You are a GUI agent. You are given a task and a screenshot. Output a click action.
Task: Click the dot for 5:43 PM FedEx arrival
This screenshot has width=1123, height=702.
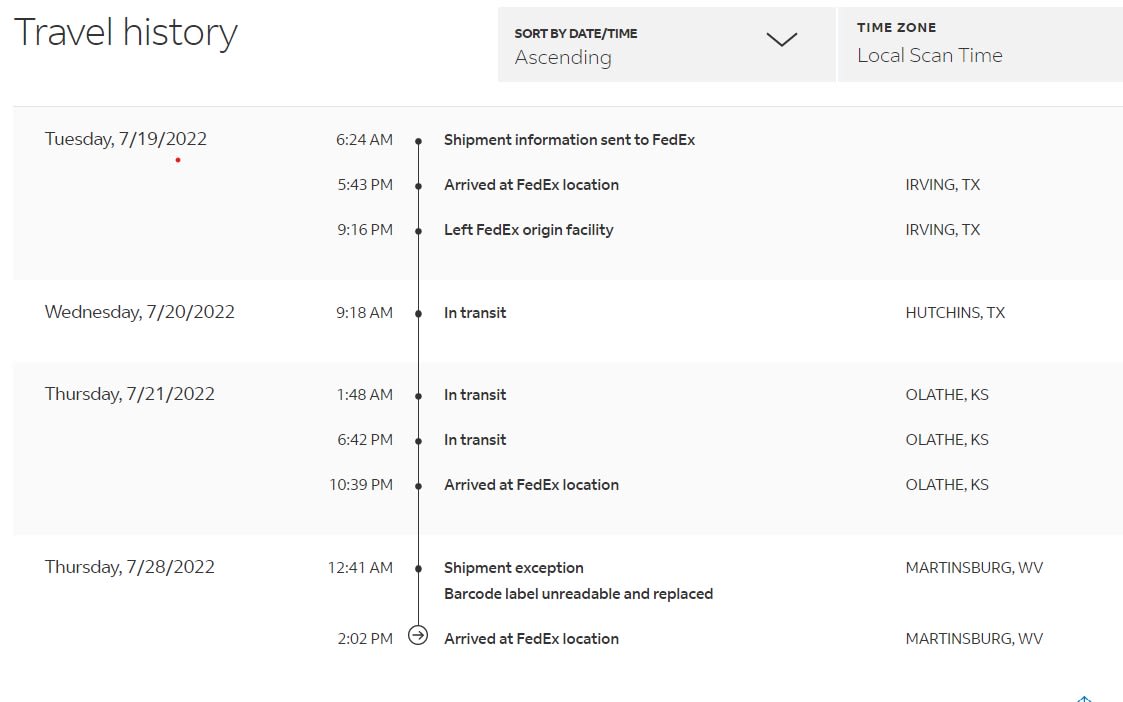(x=418, y=185)
